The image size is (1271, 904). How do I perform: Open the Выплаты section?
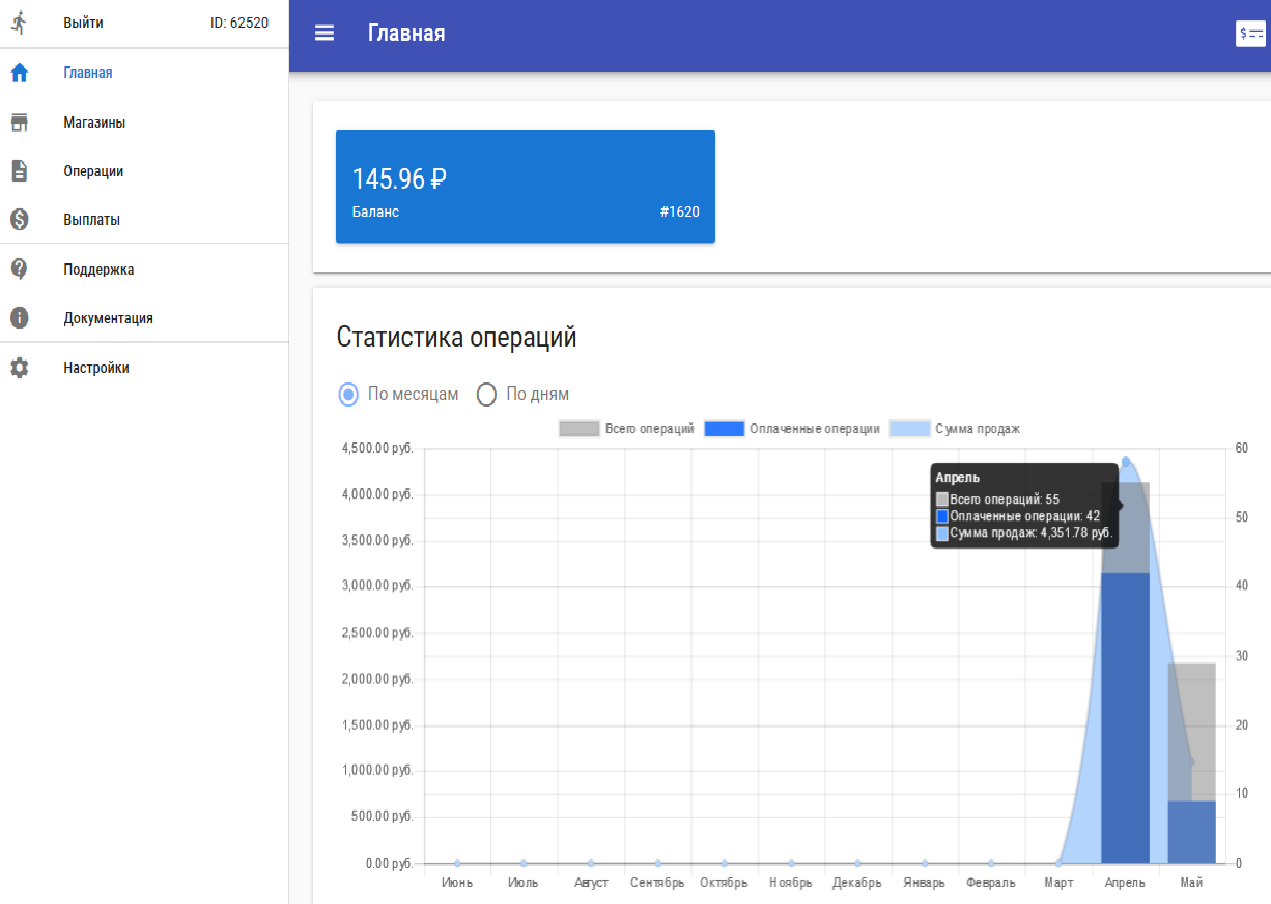(x=92, y=219)
